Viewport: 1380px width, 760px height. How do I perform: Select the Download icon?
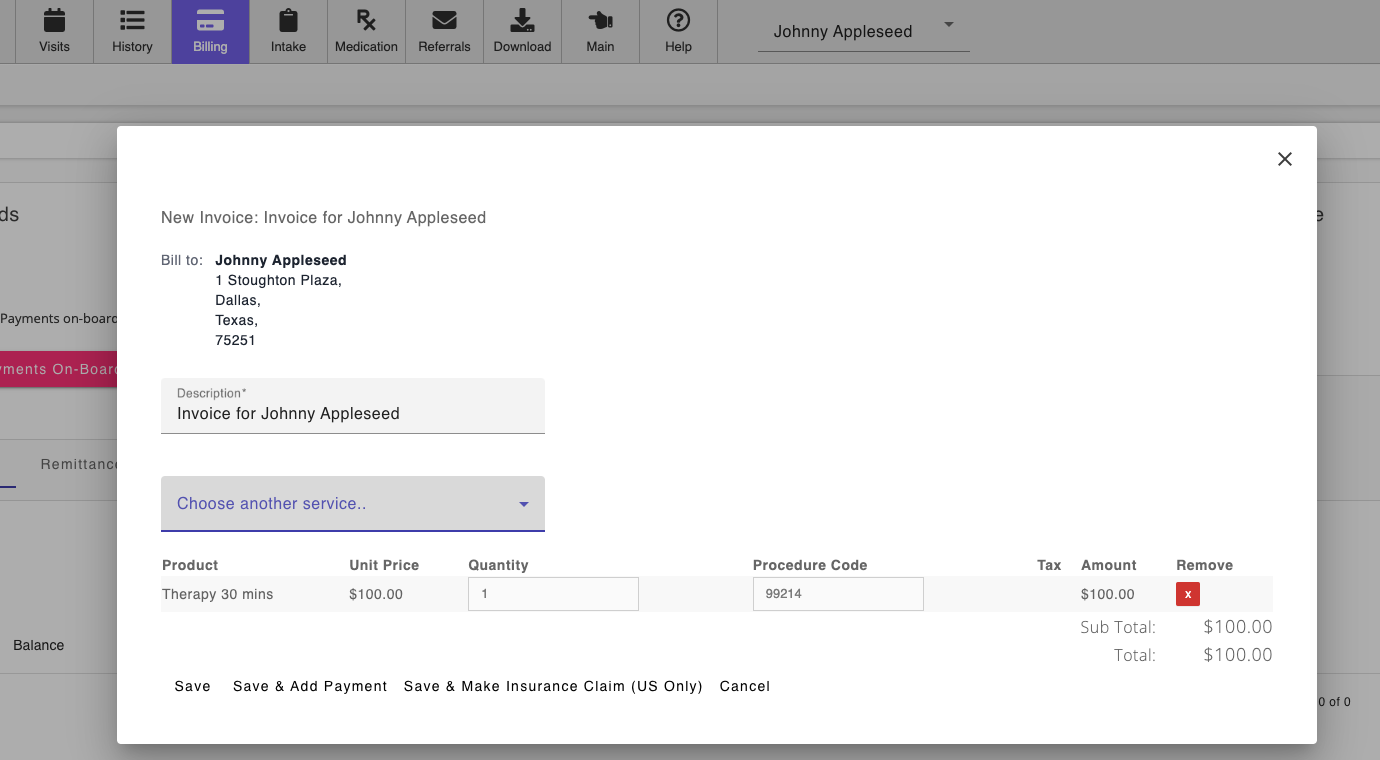522,30
